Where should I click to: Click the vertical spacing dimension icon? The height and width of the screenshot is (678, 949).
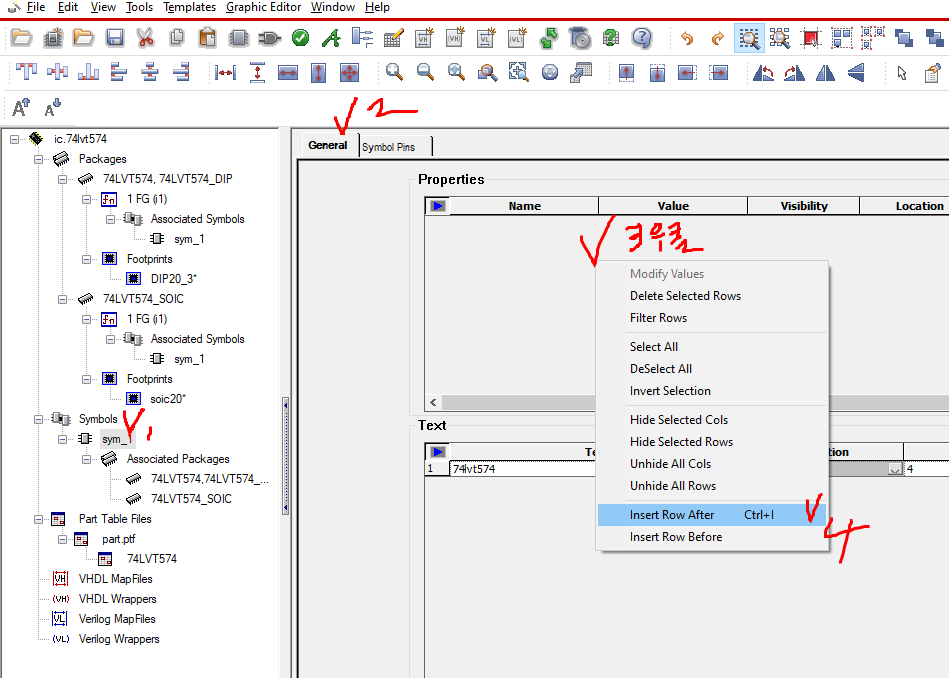tap(257, 73)
